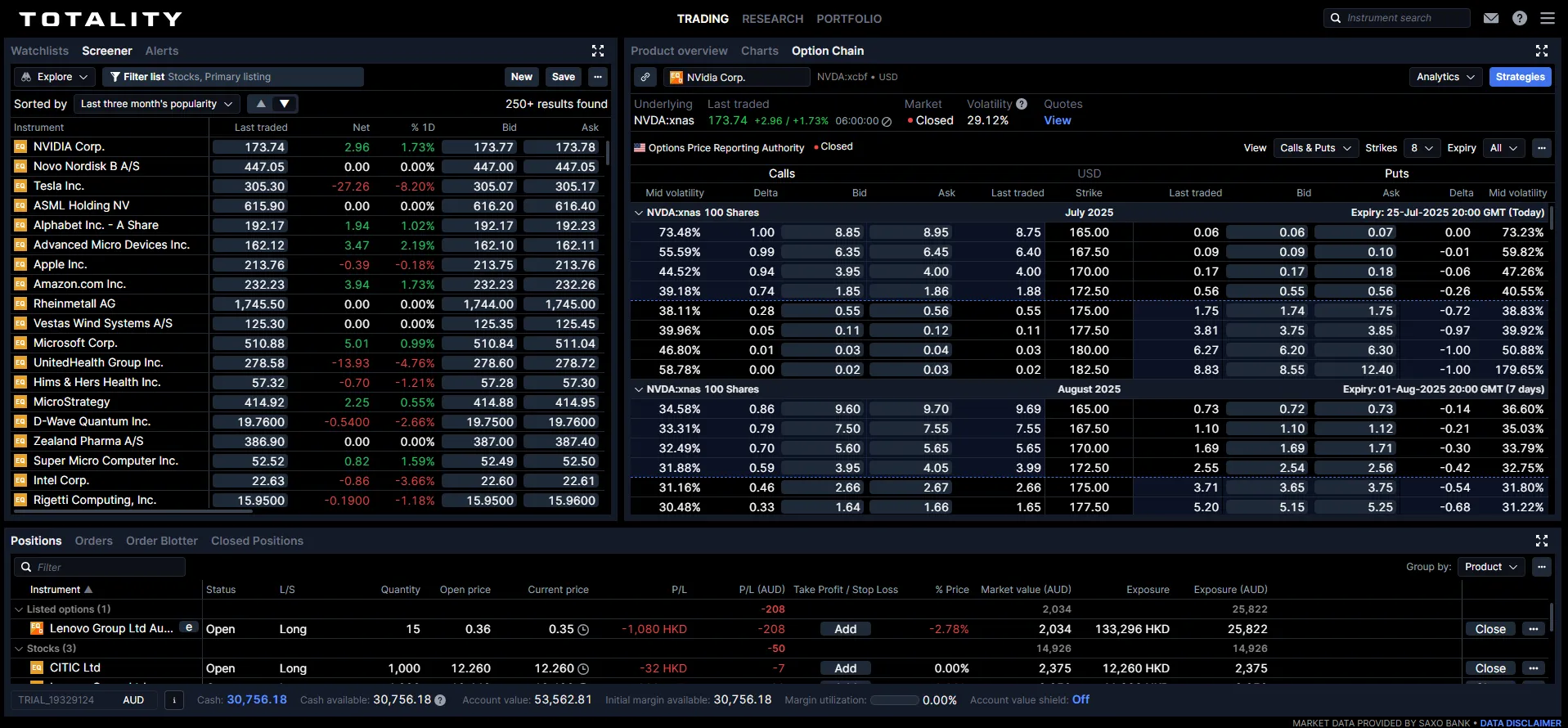
Task: Open the mail inbox icon
Action: (1491, 18)
